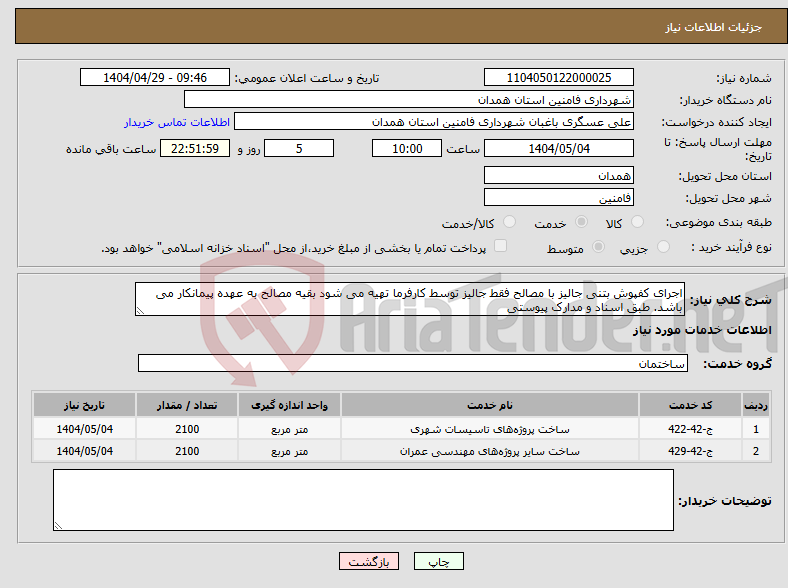Click the تعداد / مقدار column header

(x=187, y=405)
